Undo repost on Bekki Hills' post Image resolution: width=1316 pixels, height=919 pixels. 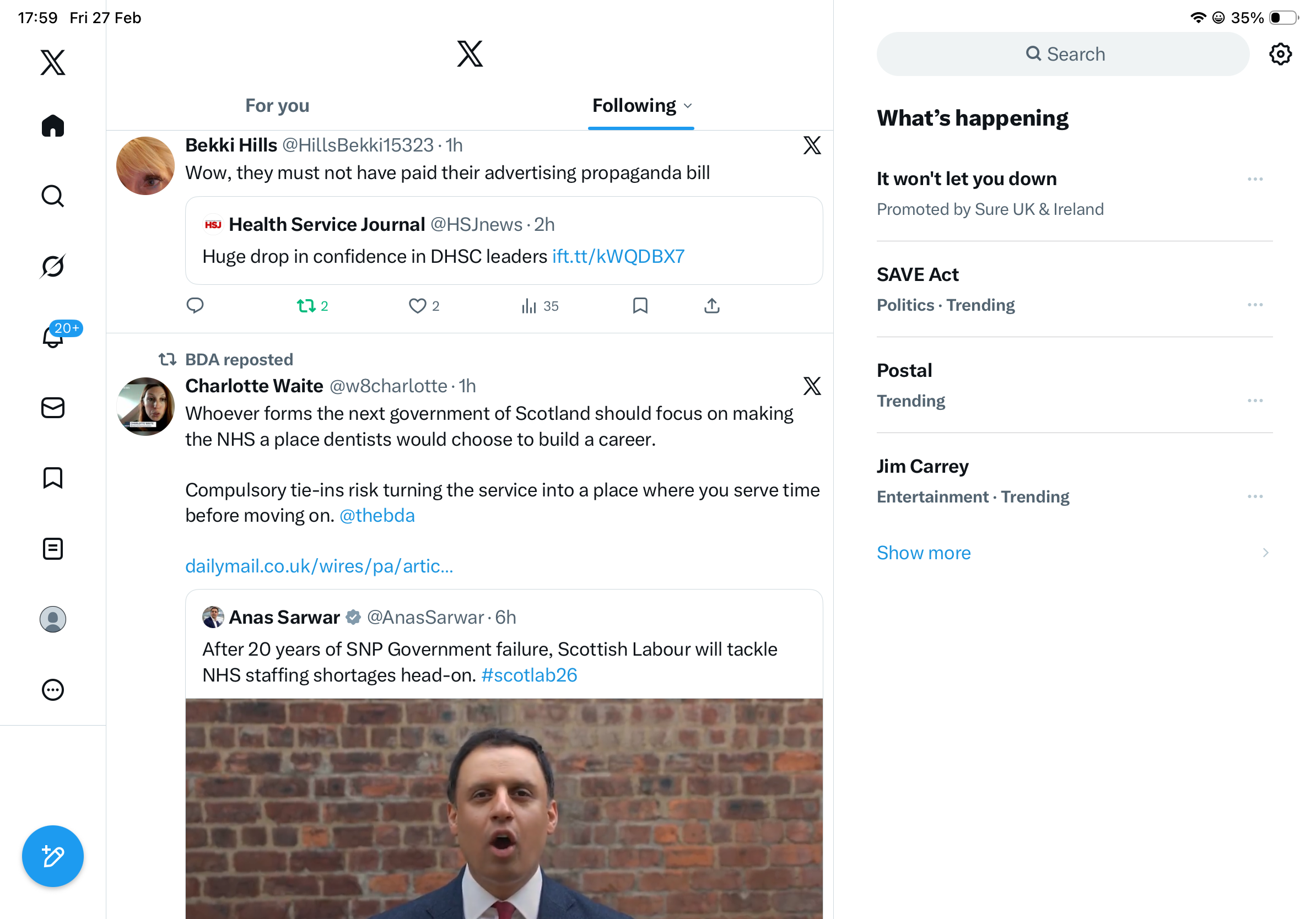coord(306,306)
